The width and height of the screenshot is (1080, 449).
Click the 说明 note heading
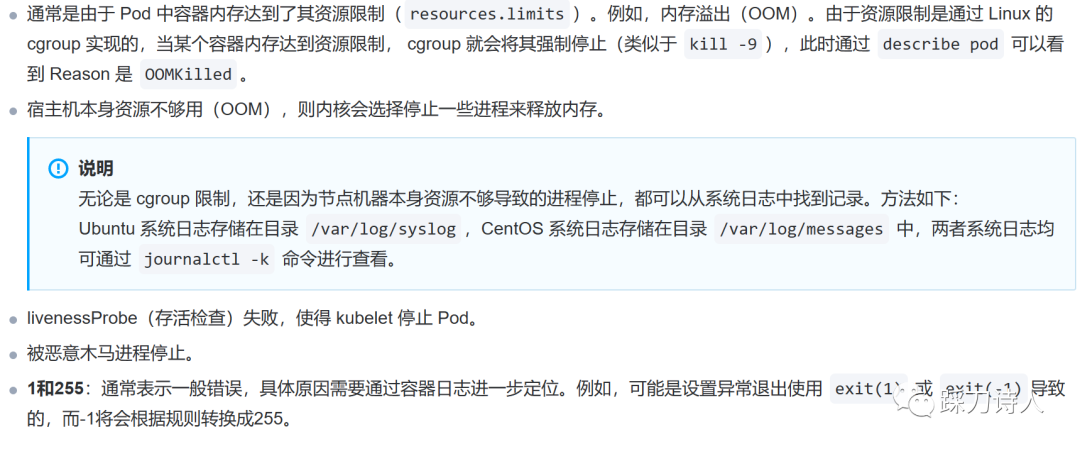pyautogui.click(x=96, y=169)
